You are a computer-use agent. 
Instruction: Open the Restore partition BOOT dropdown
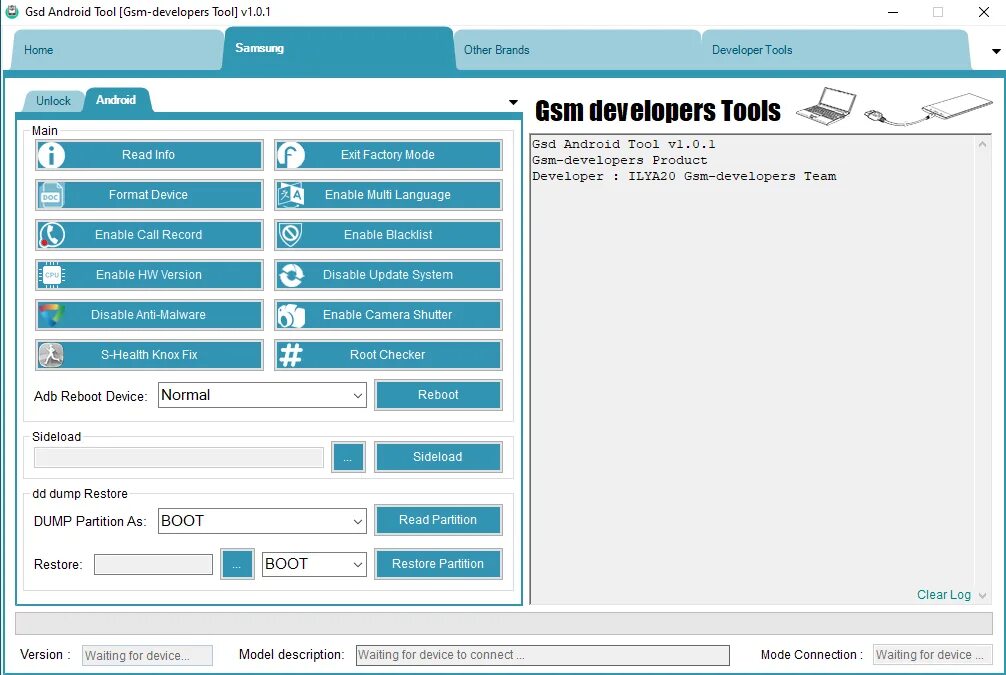tap(314, 565)
